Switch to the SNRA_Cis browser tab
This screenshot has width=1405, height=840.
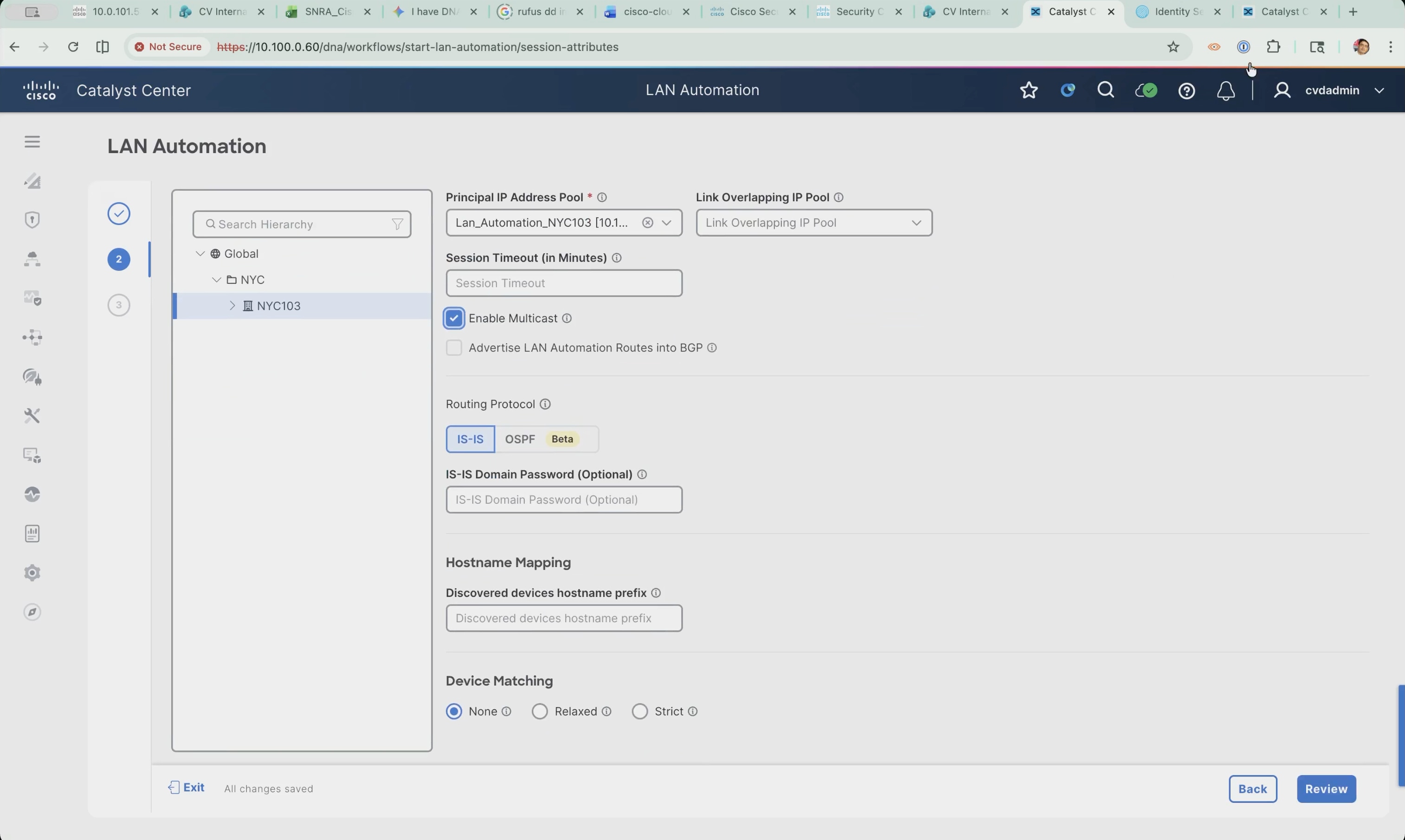[x=329, y=11]
